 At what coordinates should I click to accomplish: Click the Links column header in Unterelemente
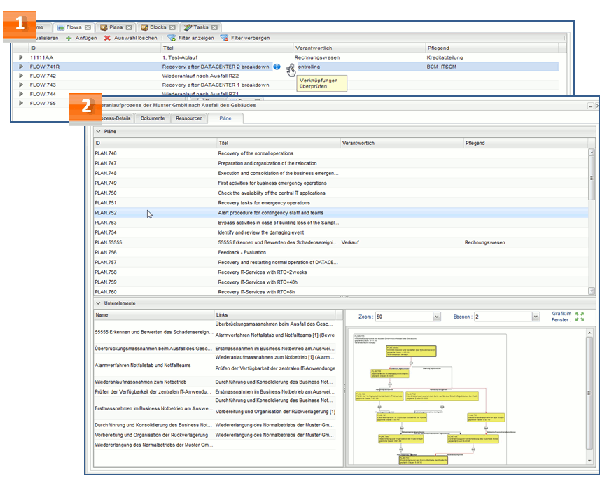tap(275, 315)
